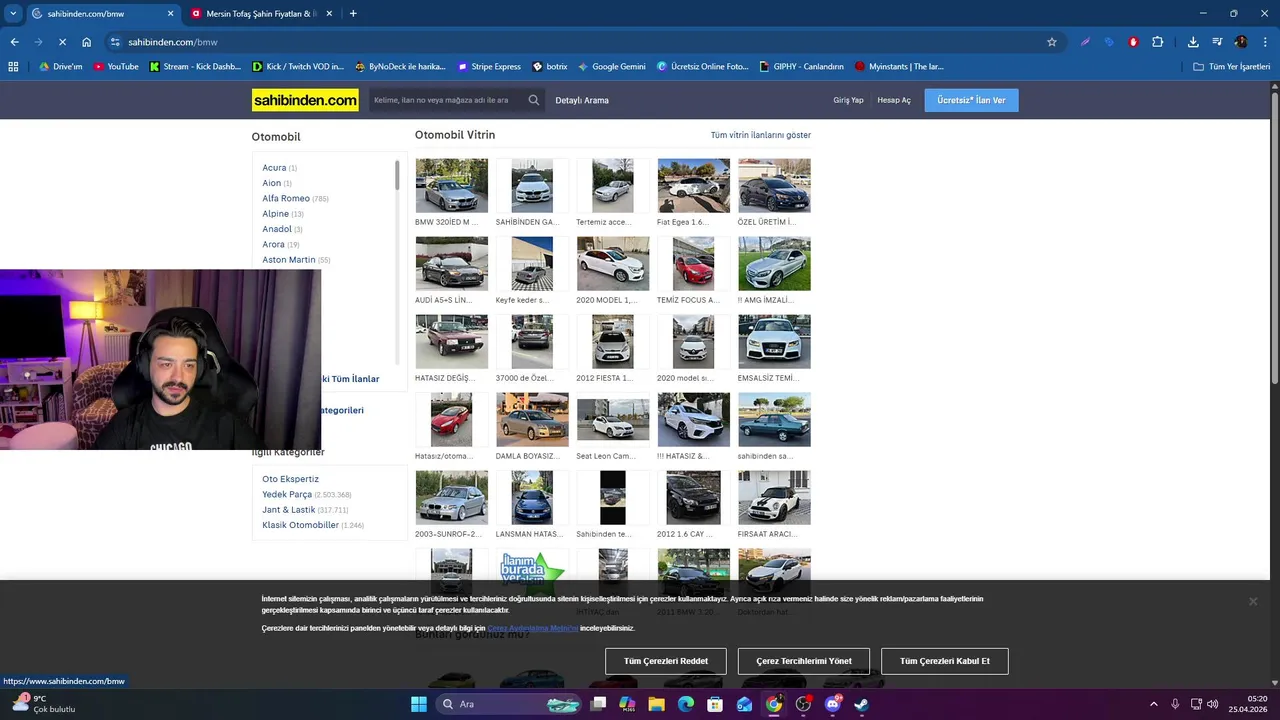
Task: Select the Anadol category
Action: click(x=277, y=229)
